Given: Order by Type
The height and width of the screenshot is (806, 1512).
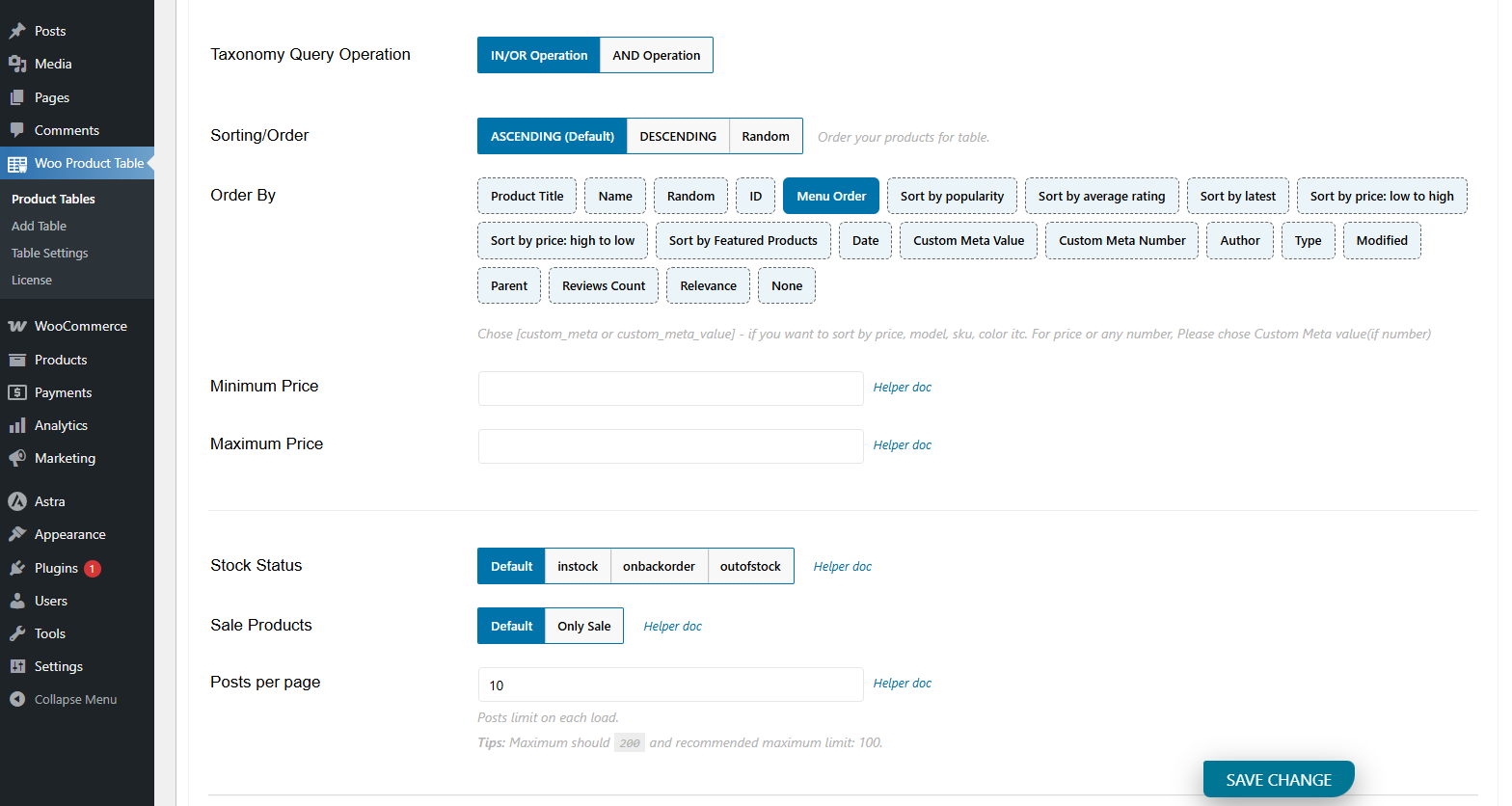Looking at the screenshot, I should (x=1309, y=240).
